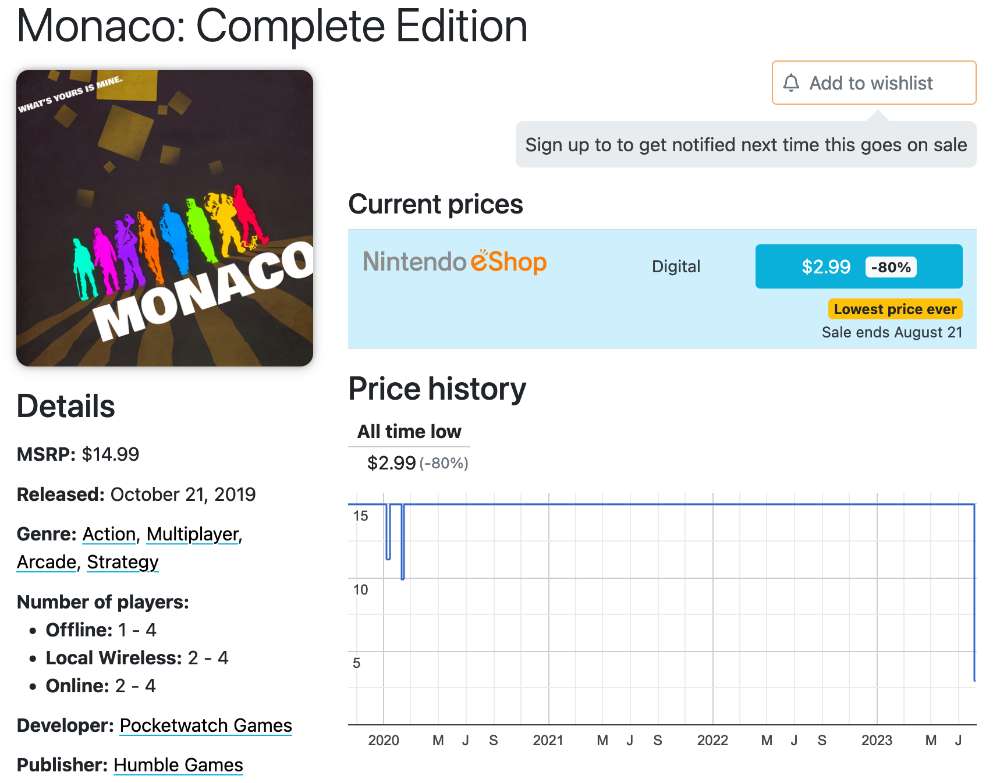
Task: Select the All time low tab
Action: click(409, 432)
